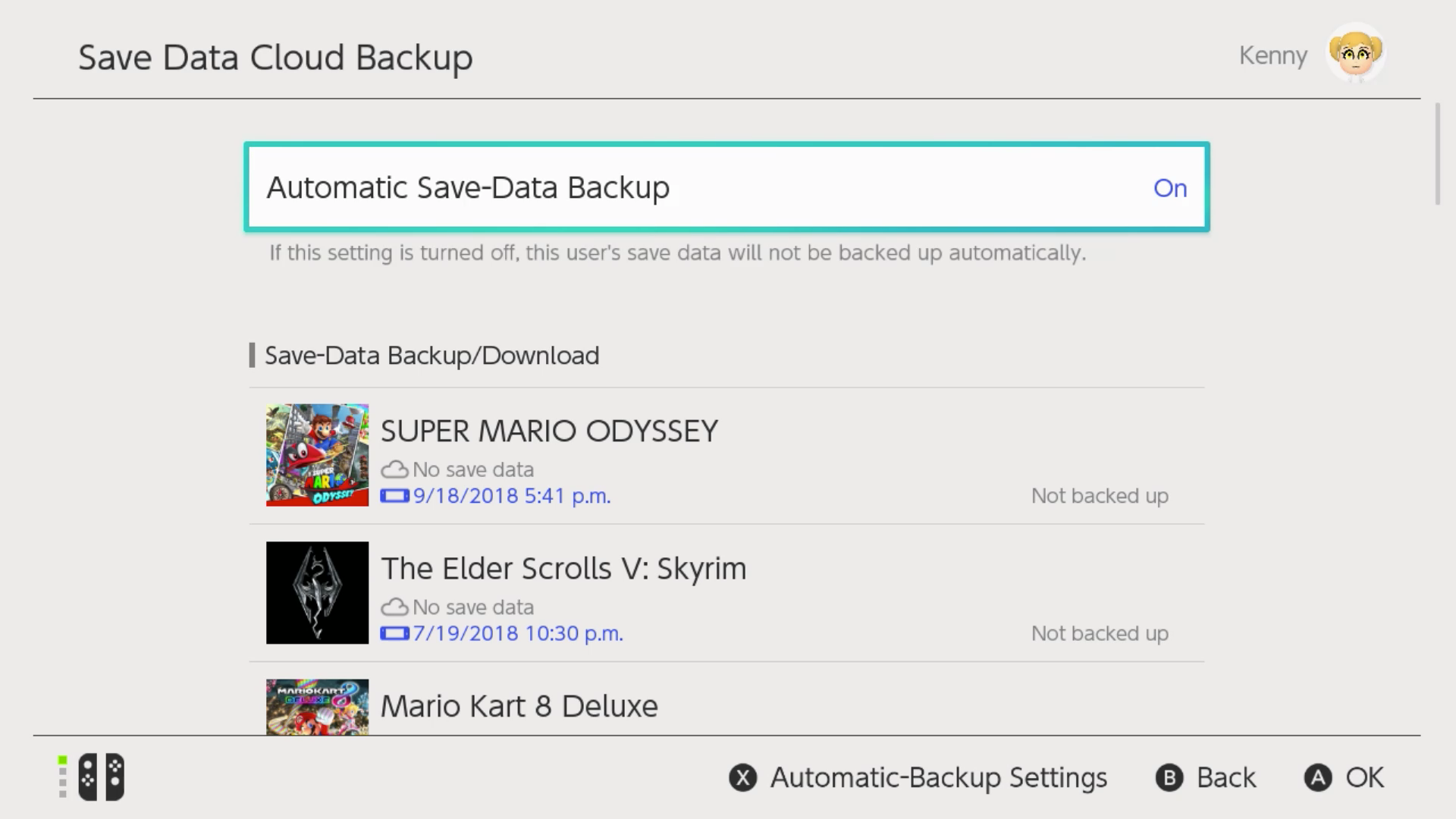The width and height of the screenshot is (1456, 819).
Task: Click cloud icon under Skyrim entry
Action: 394,607
